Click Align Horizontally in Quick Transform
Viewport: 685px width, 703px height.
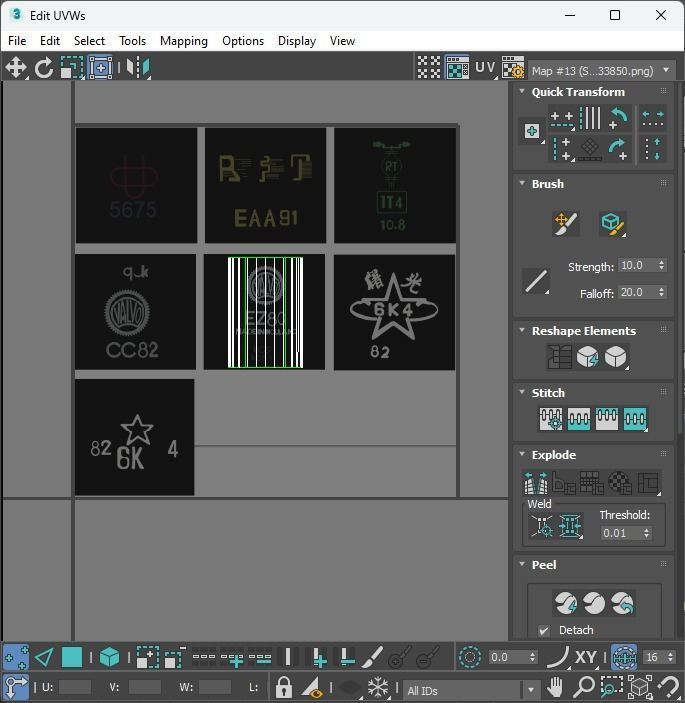[562, 119]
